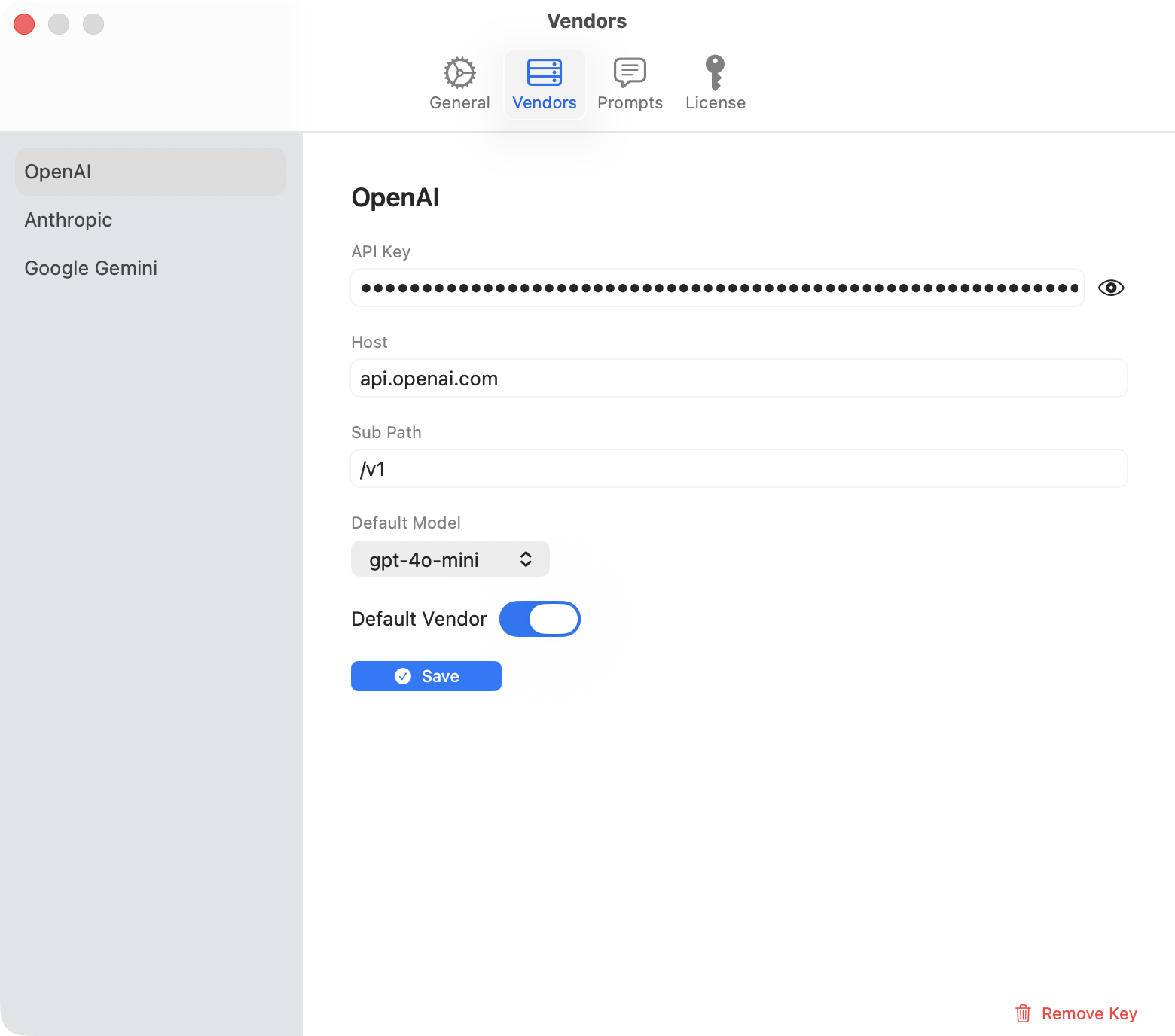This screenshot has height=1036, width=1175.
Task: Close the Vendors preferences window
Action: (23, 23)
